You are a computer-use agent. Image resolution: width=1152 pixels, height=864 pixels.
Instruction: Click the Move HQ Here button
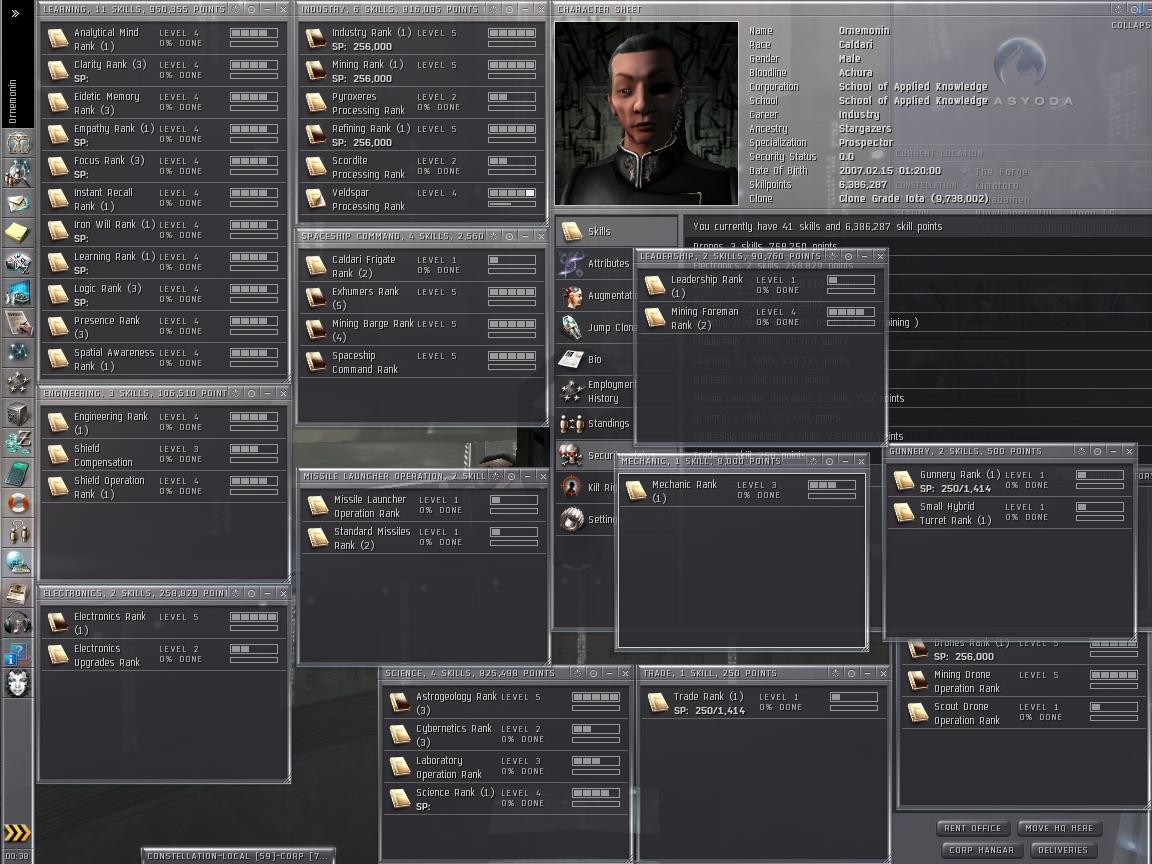tap(1059, 828)
